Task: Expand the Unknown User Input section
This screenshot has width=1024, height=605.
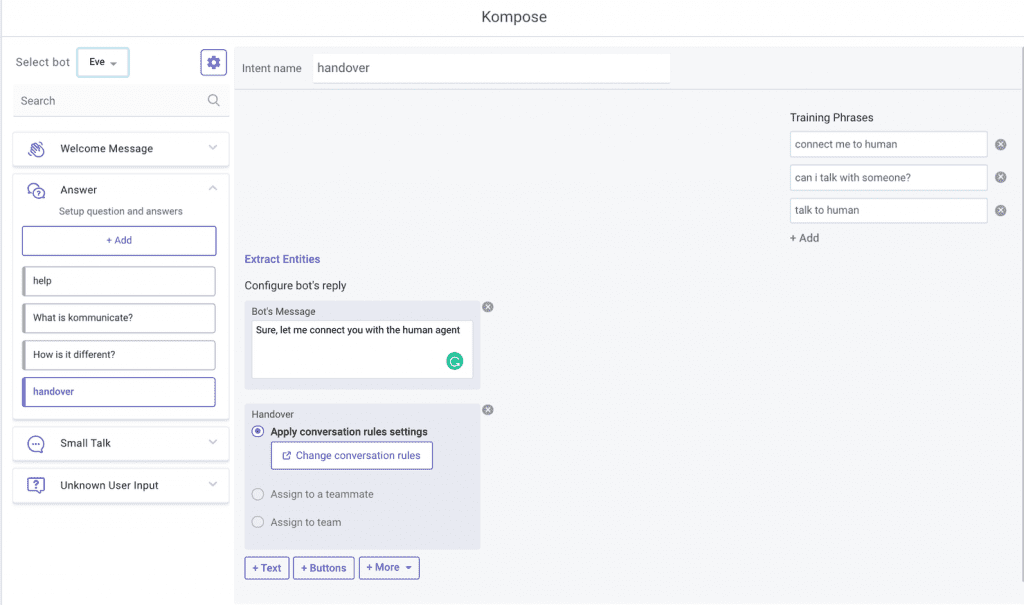Action: point(213,484)
